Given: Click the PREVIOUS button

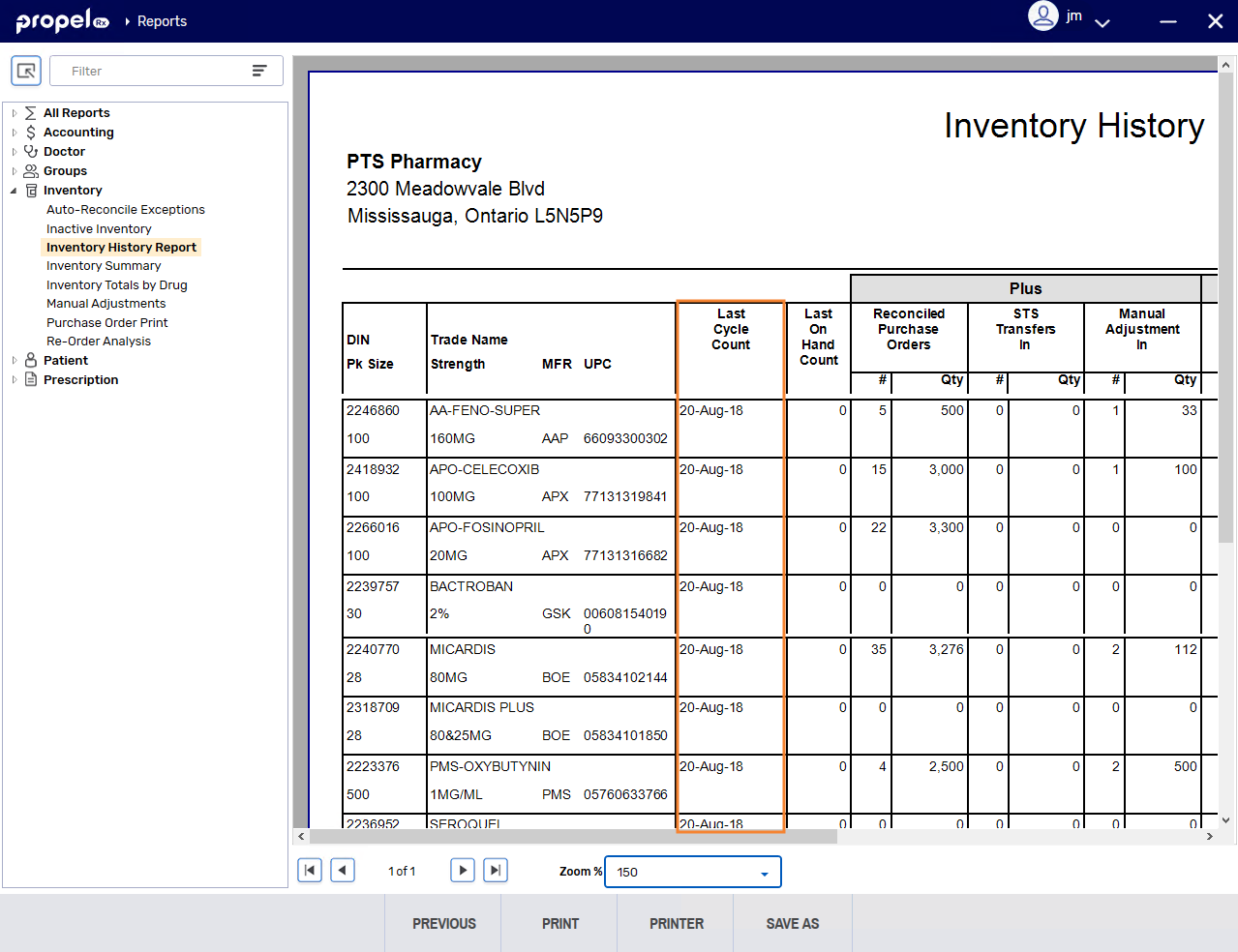Looking at the screenshot, I should (x=443, y=923).
